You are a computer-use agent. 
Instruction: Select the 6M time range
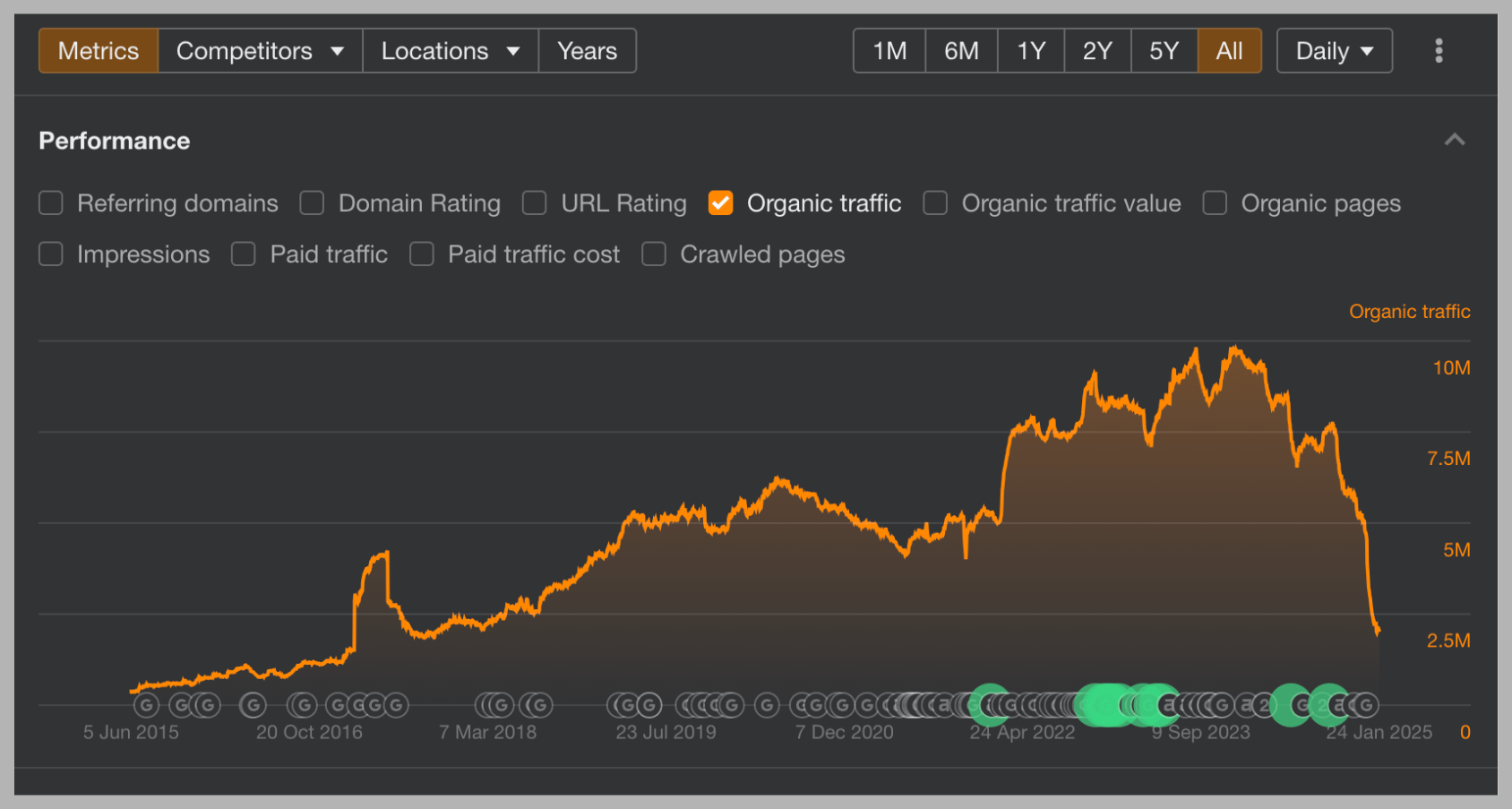point(961,51)
